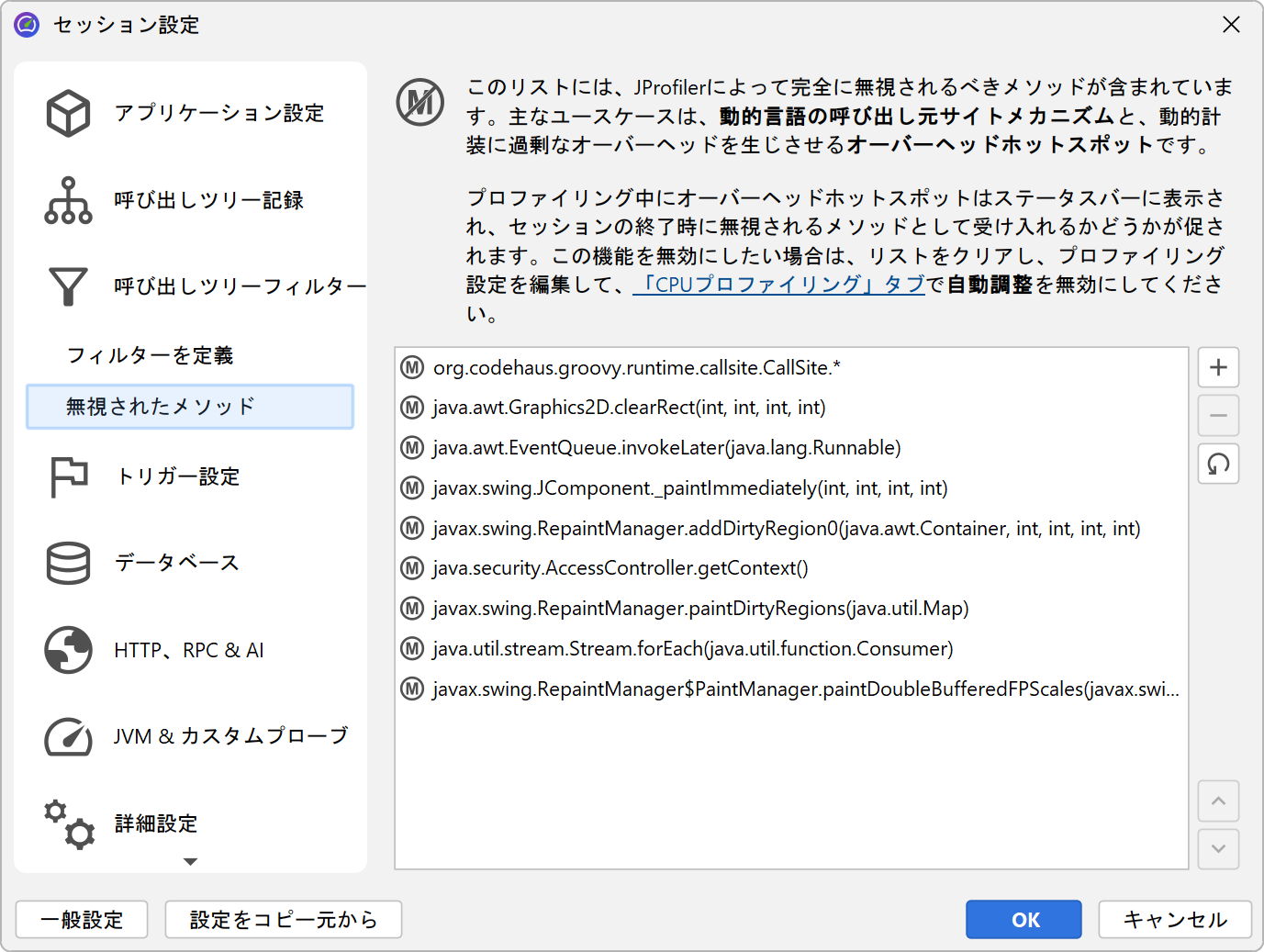Click the HTTP, RPC & AI globe icon
This screenshot has height=952, width=1264.
68,650
